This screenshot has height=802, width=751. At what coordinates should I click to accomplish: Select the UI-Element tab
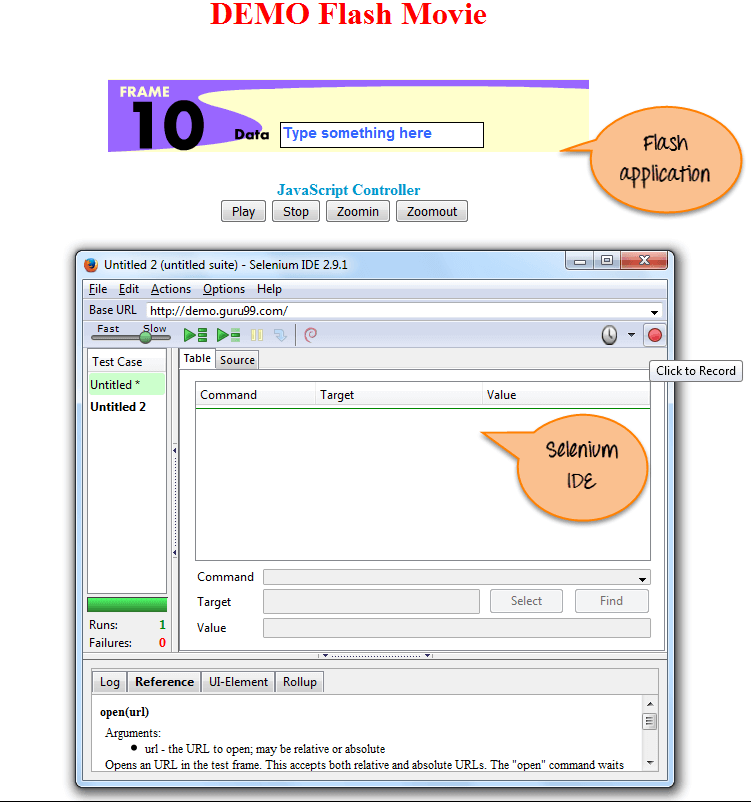(238, 682)
